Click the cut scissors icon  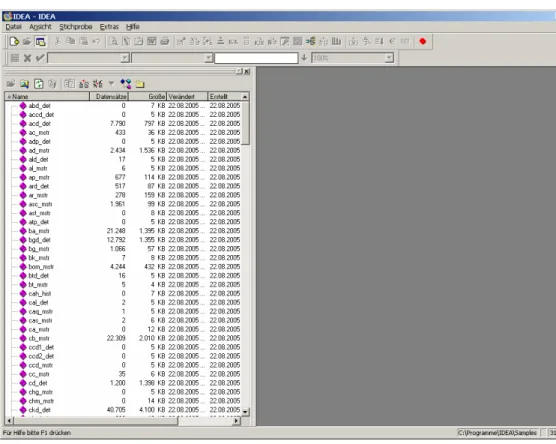pyautogui.click(x=57, y=41)
